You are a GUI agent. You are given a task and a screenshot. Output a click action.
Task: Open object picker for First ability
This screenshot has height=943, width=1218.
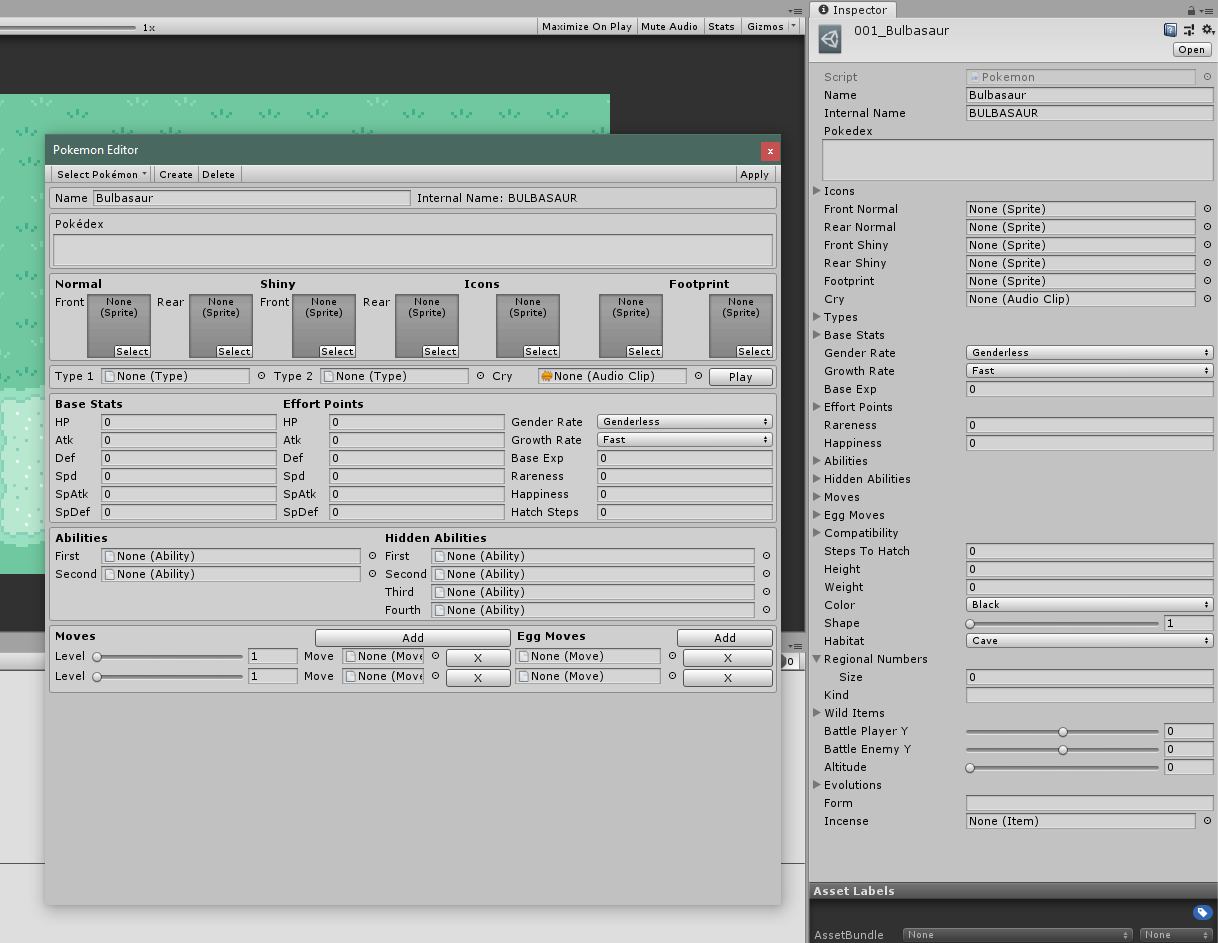click(x=372, y=556)
